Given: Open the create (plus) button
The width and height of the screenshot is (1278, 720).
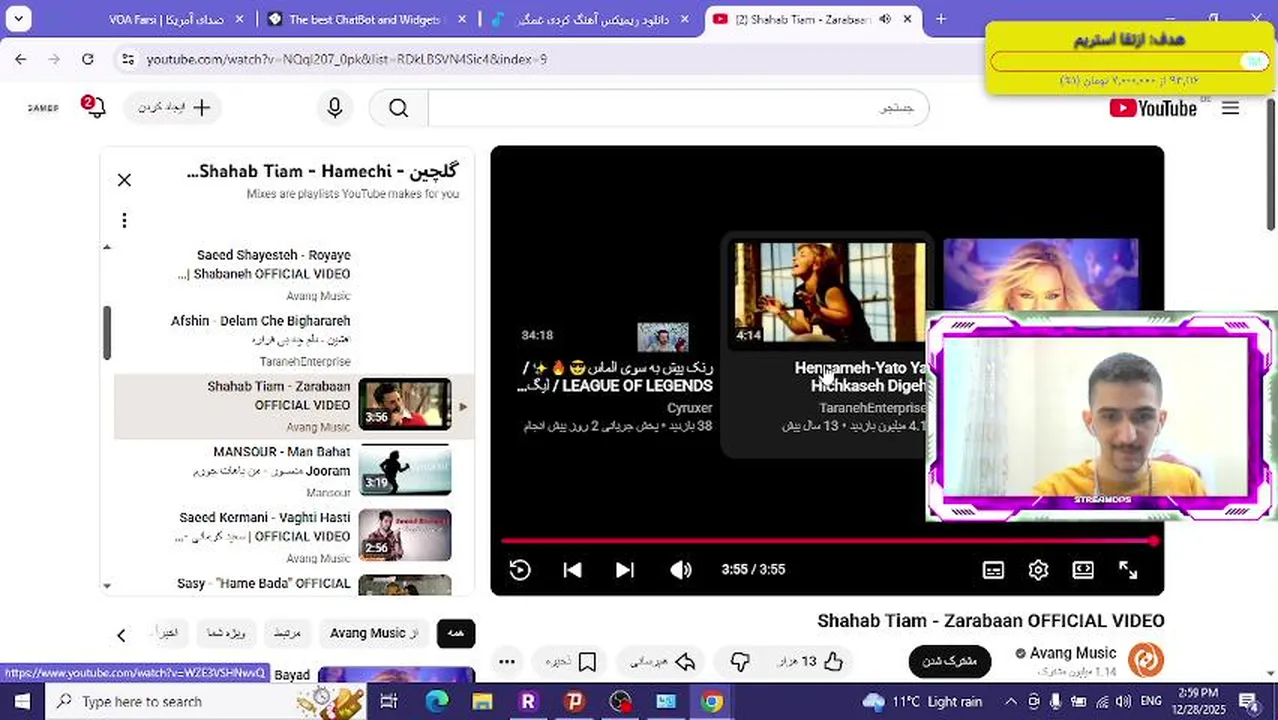Looking at the screenshot, I should pyautogui.click(x=174, y=108).
